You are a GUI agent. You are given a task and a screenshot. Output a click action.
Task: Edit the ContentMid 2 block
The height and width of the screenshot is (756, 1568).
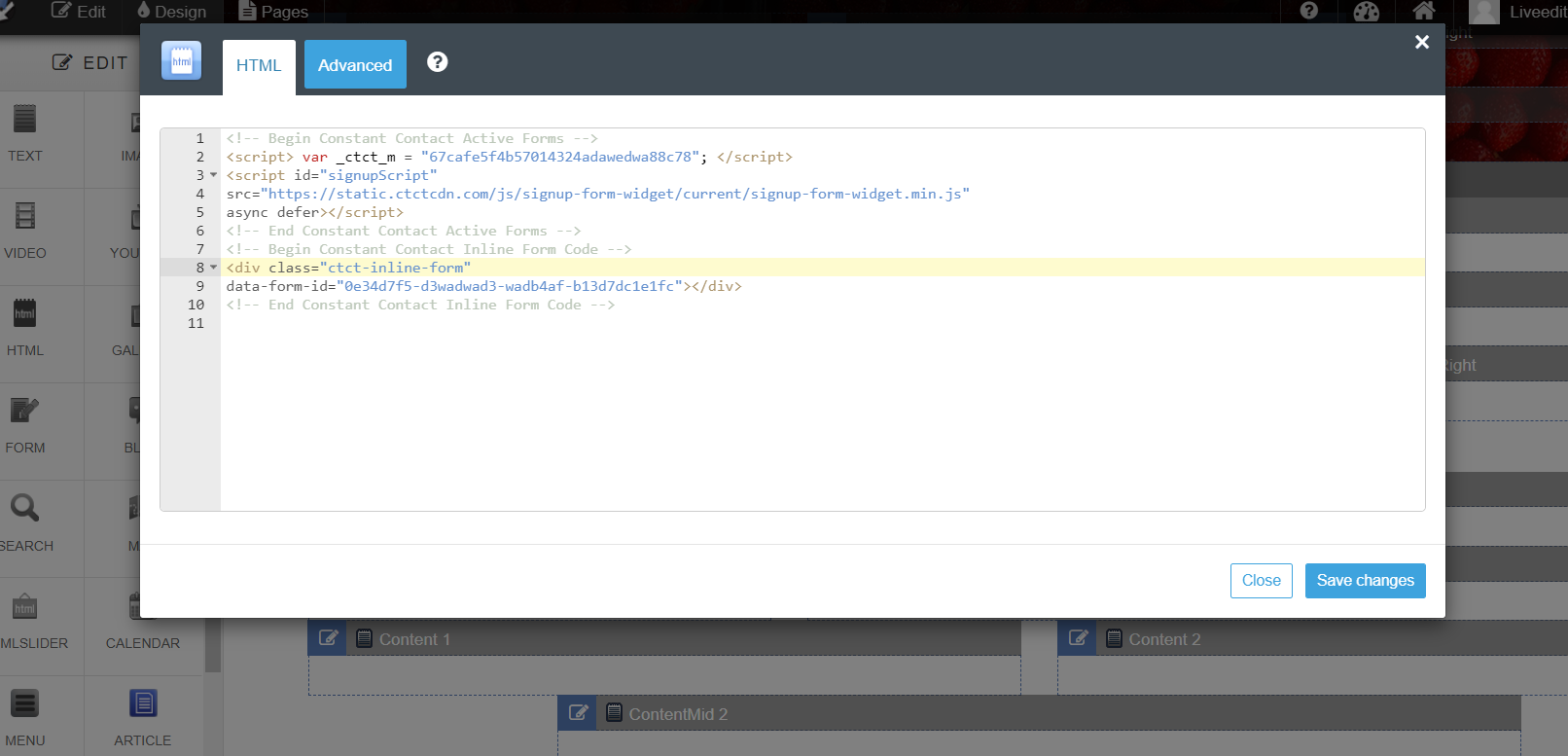[x=578, y=713]
